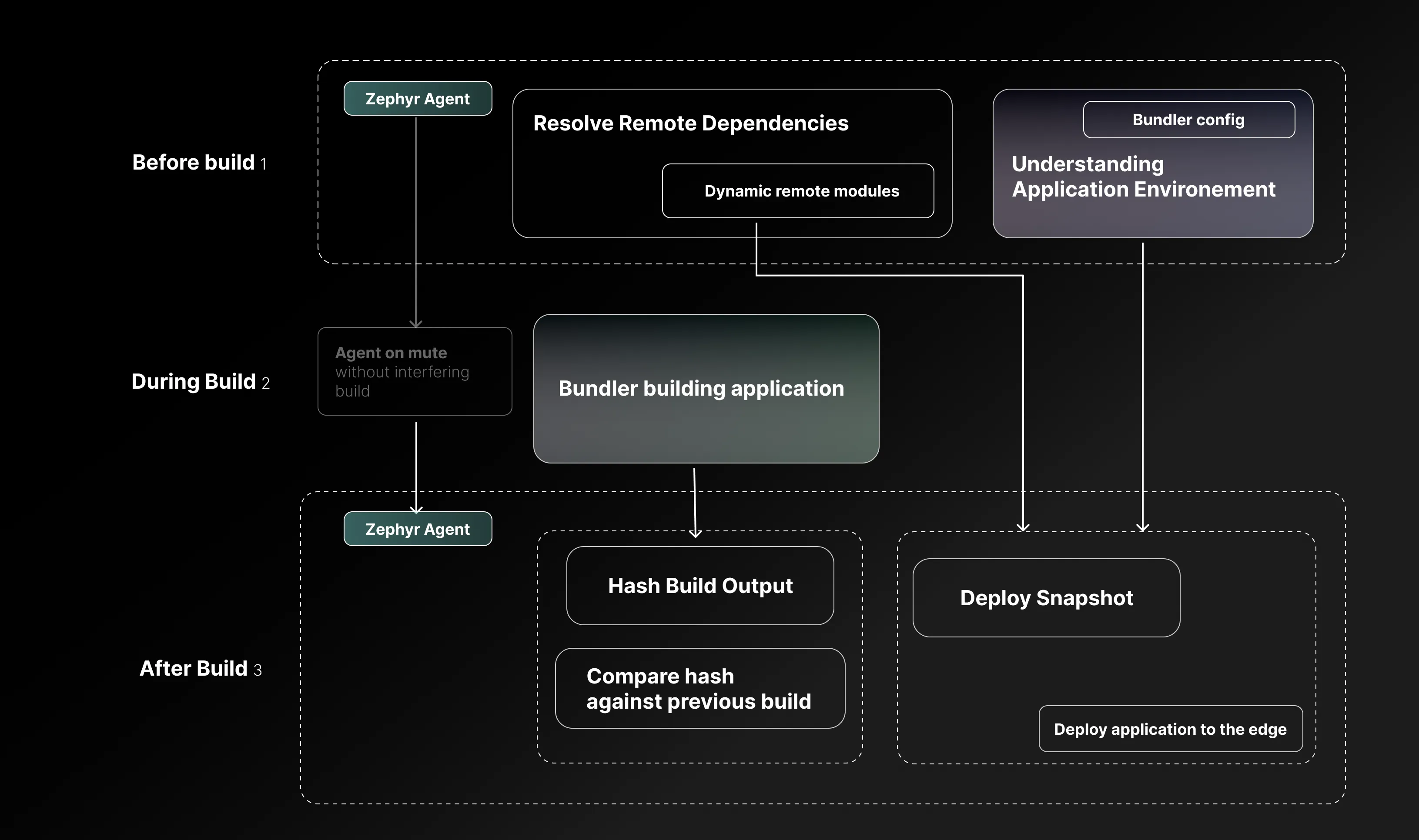
Task: Click the Dynamic remote modules box
Action: (797, 191)
